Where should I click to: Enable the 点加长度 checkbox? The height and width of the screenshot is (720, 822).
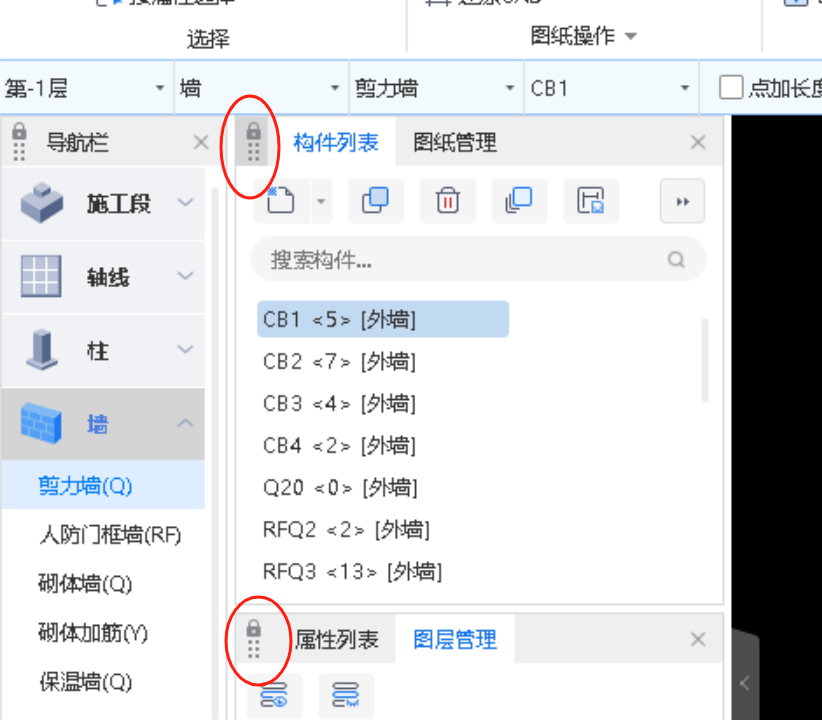[x=731, y=88]
